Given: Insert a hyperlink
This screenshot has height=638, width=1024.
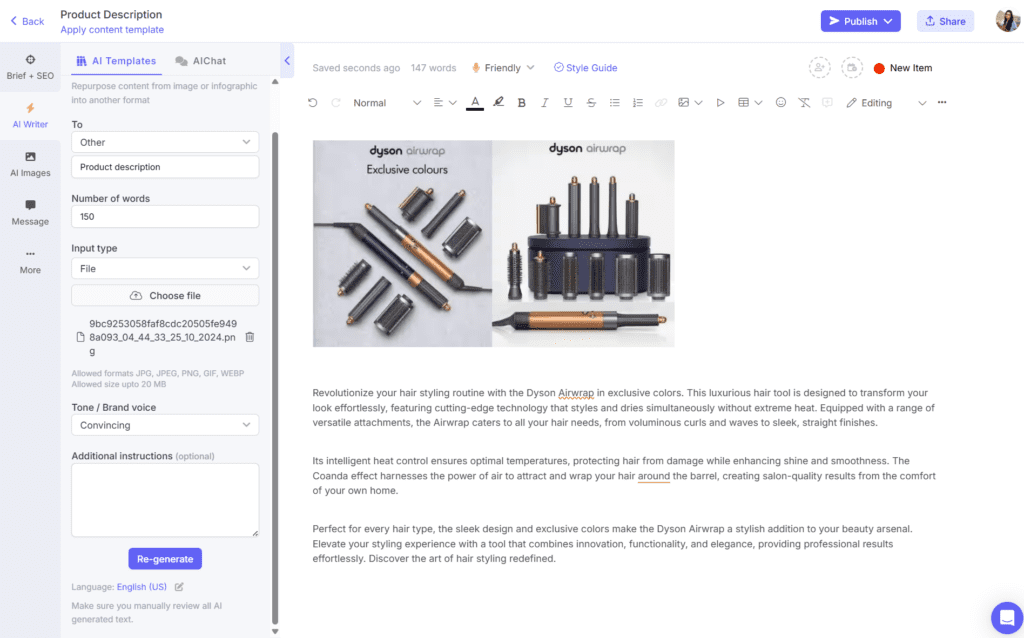Looking at the screenshot, I should [659, 102].
